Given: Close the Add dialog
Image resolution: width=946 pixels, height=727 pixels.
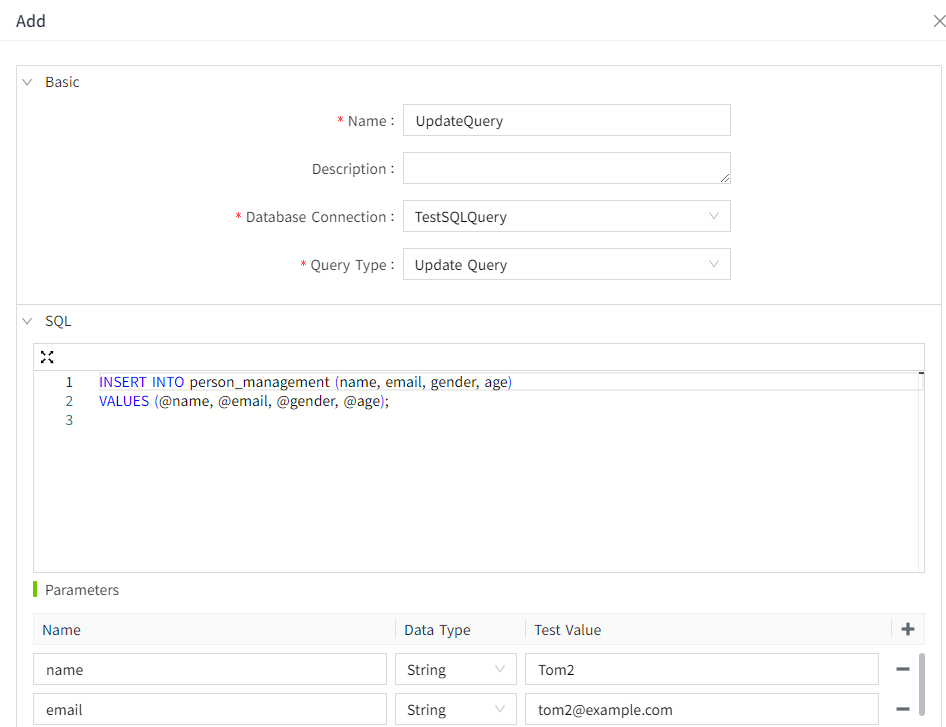Looking at the screenshot, I should pos(938,21).
